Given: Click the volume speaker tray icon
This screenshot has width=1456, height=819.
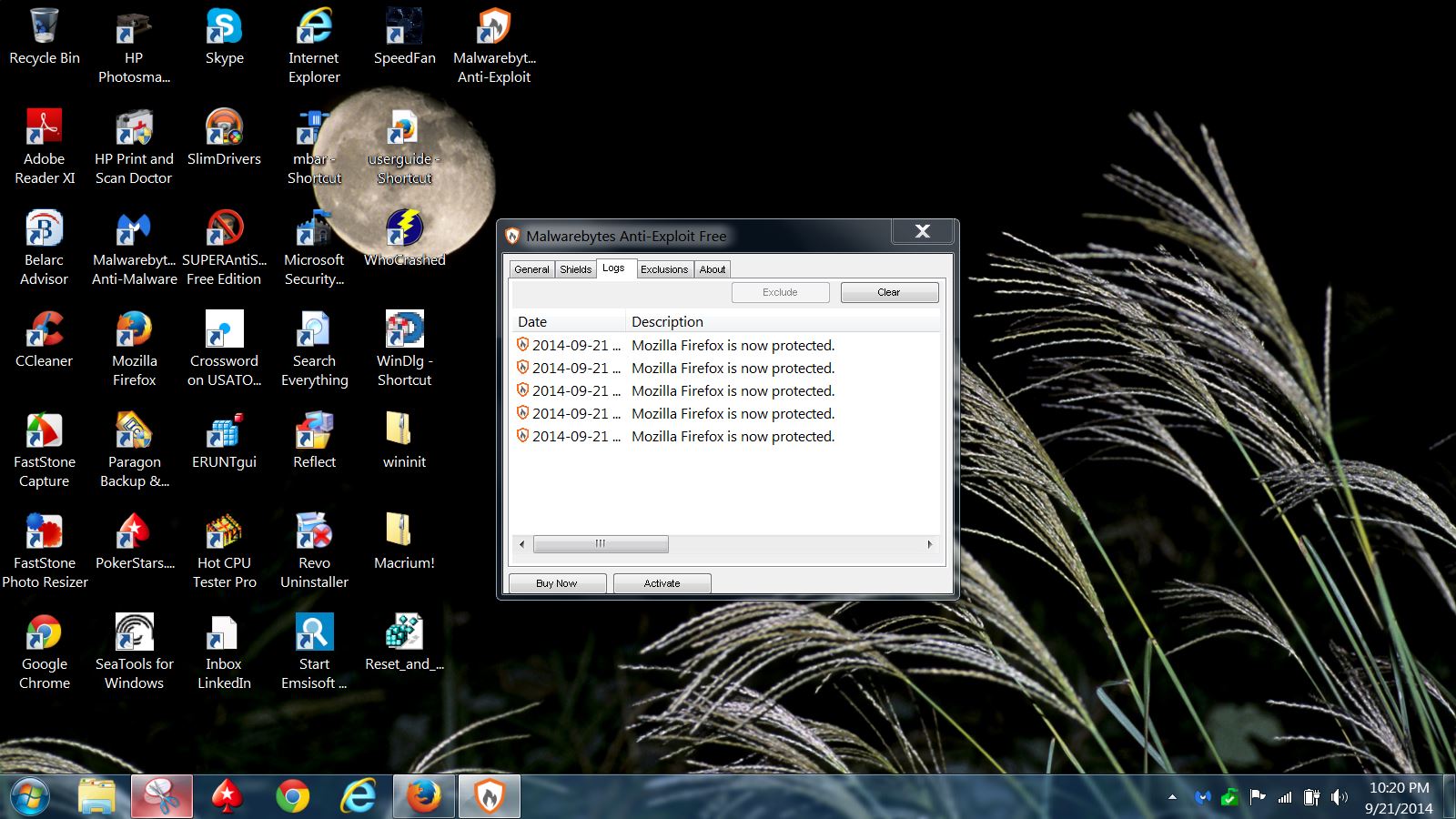Looking at the screenshot, I should [1339, 797].
